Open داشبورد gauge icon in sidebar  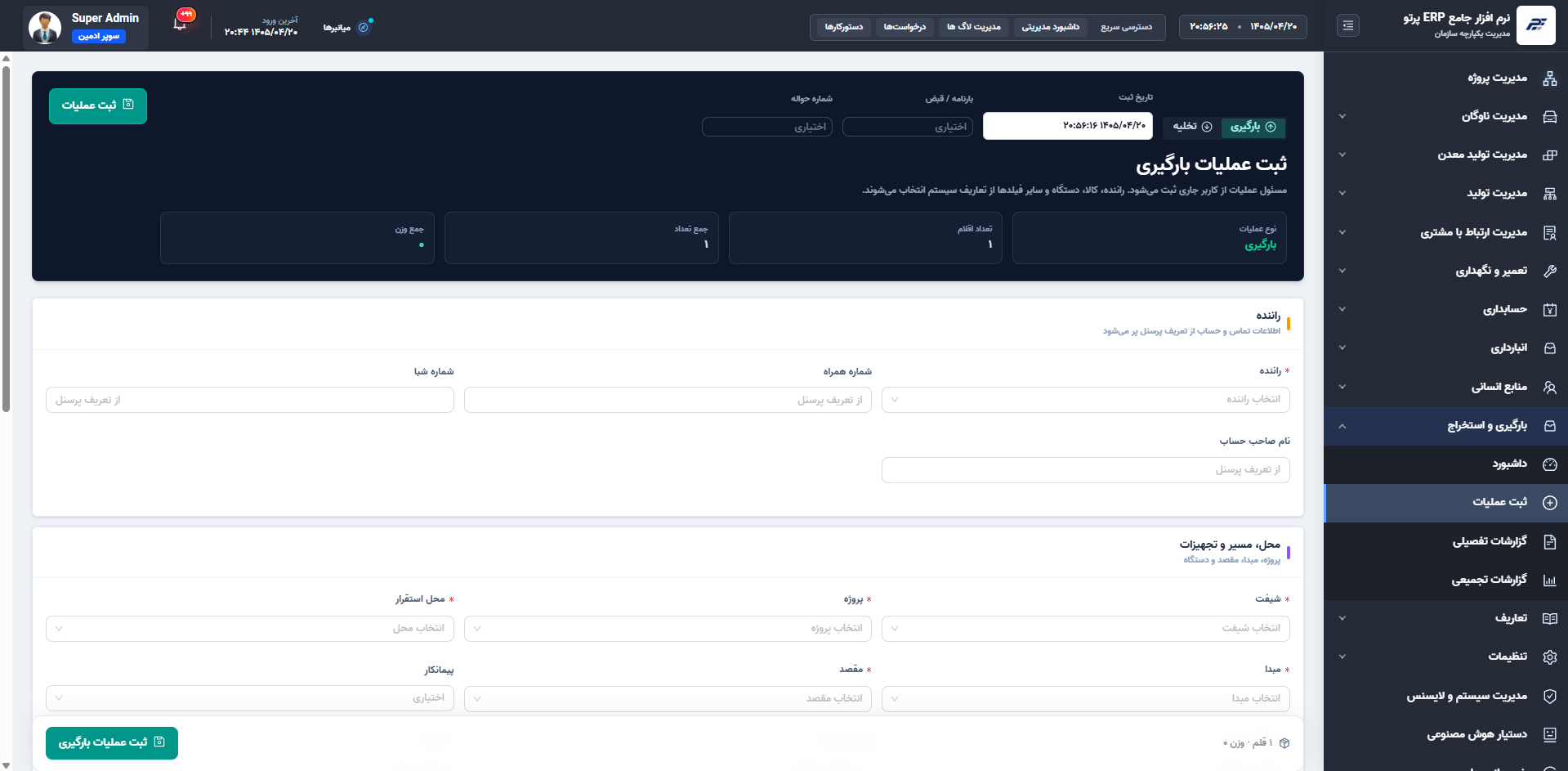pos(1549,464)
